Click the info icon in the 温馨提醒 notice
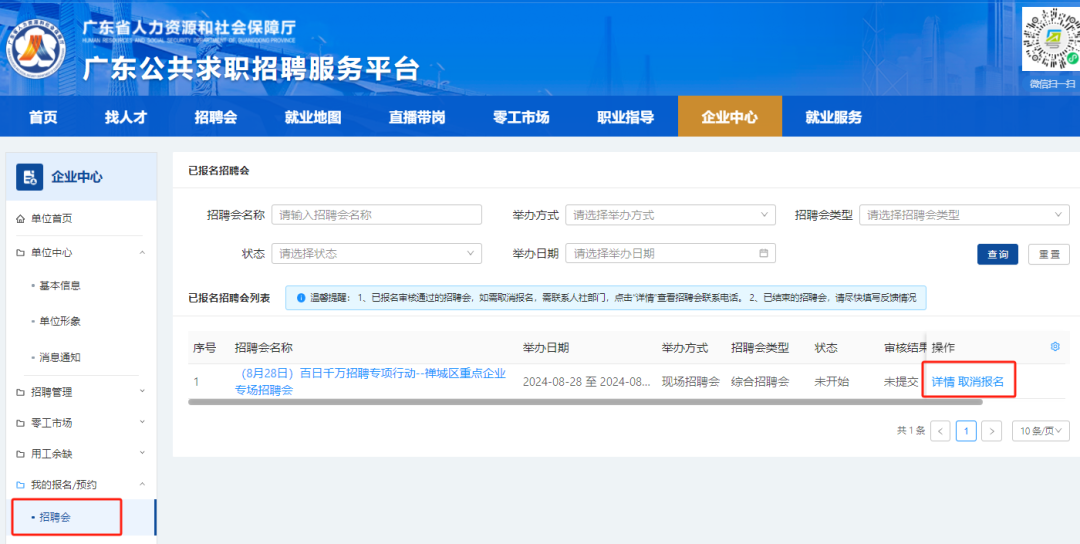Screen dimensions: 1080x544 click(301, 298)
